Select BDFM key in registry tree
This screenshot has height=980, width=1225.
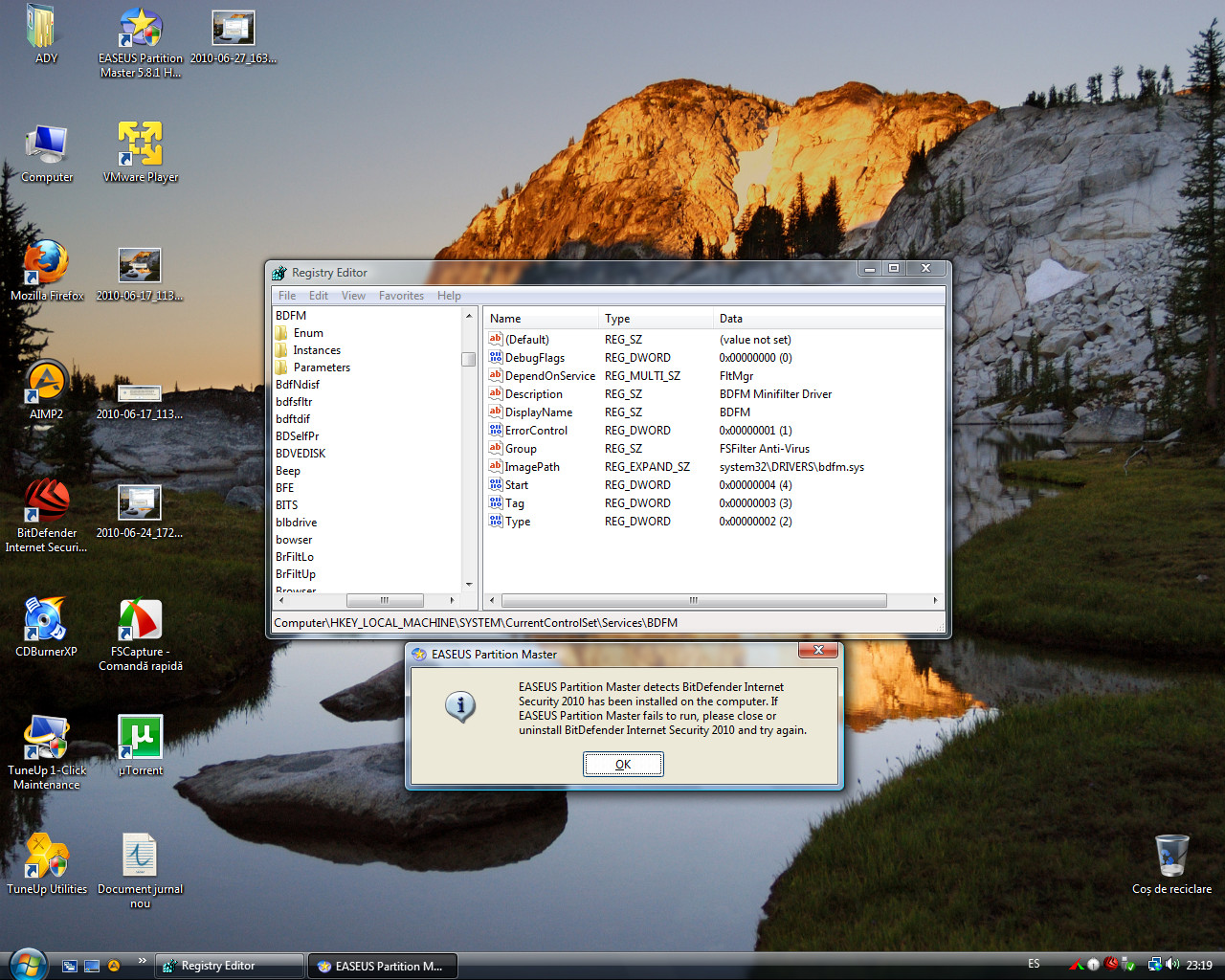click(x=291, y=316)
